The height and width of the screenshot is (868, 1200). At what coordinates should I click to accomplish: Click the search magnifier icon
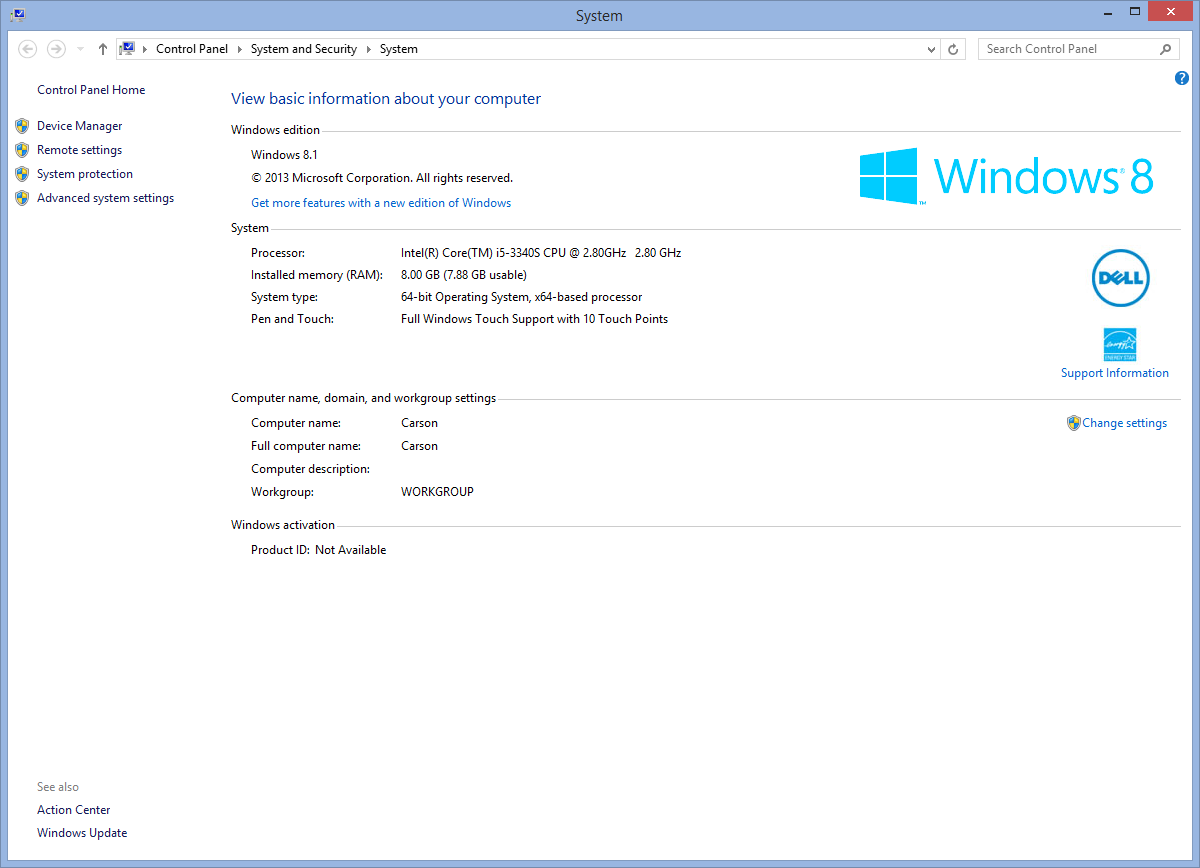click(1166, 49)
